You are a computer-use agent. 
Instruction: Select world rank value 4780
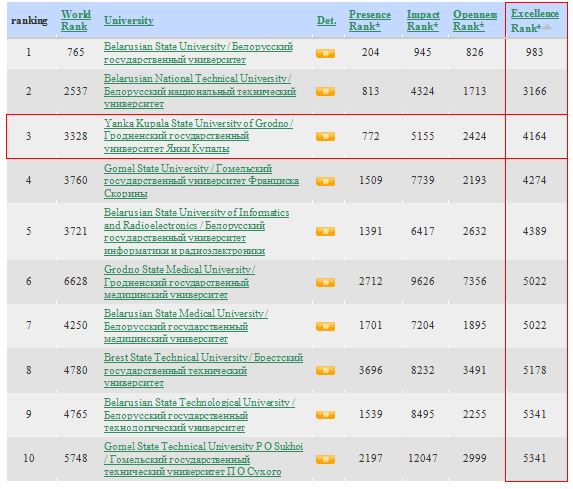[x=76, y=370]
